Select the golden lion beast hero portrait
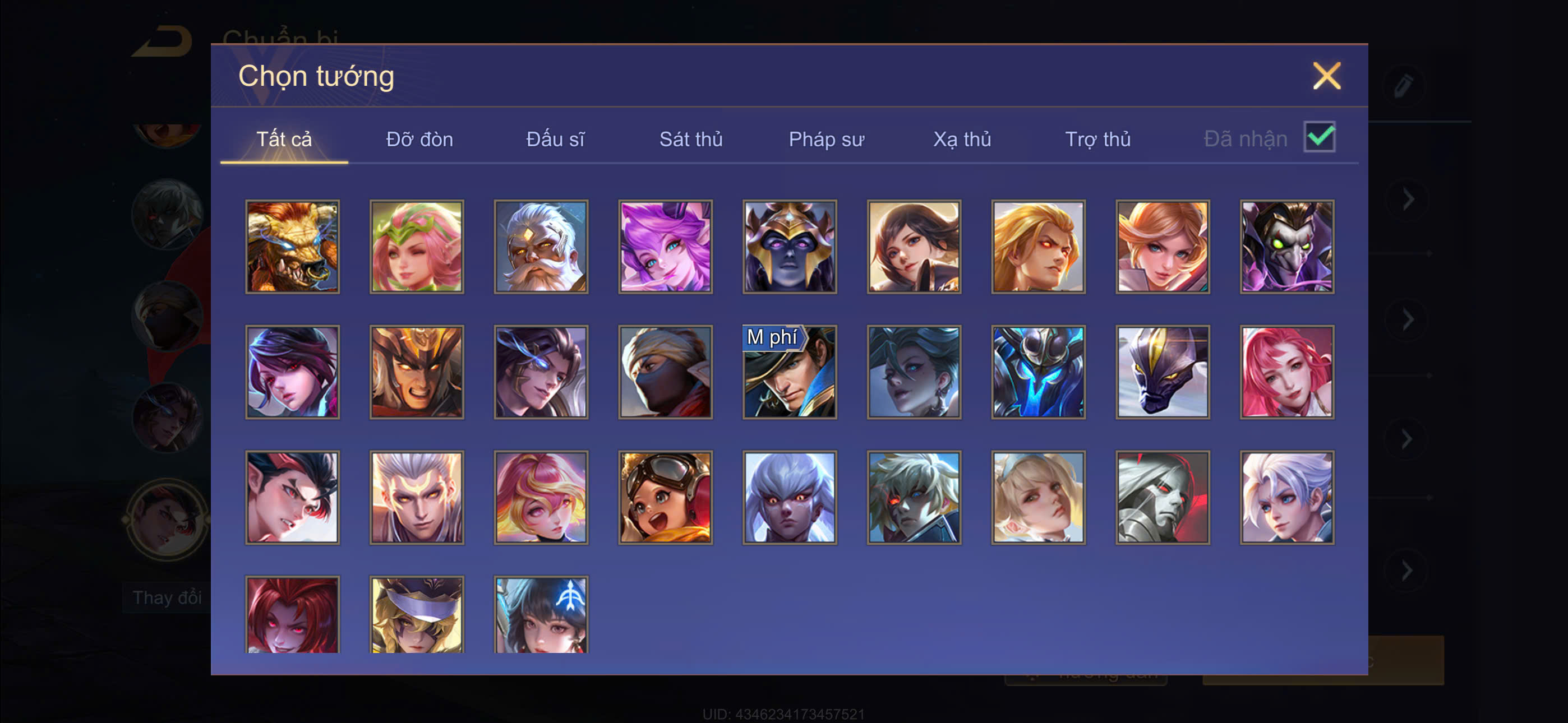Image resolution: width=1568 pixels, height=723 pixels. [x=292, y=247]
